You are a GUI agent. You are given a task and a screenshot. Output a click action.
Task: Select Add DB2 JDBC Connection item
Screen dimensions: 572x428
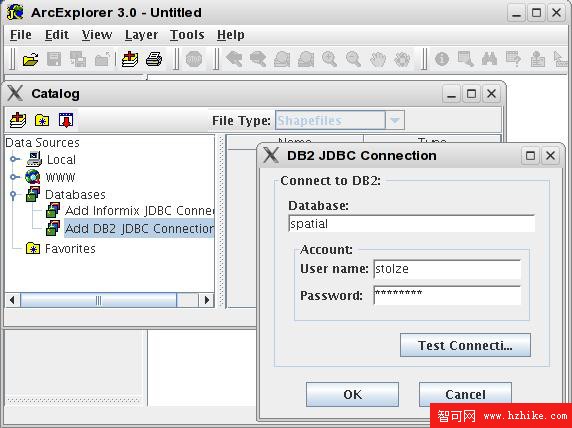click(x=139, y=228)
